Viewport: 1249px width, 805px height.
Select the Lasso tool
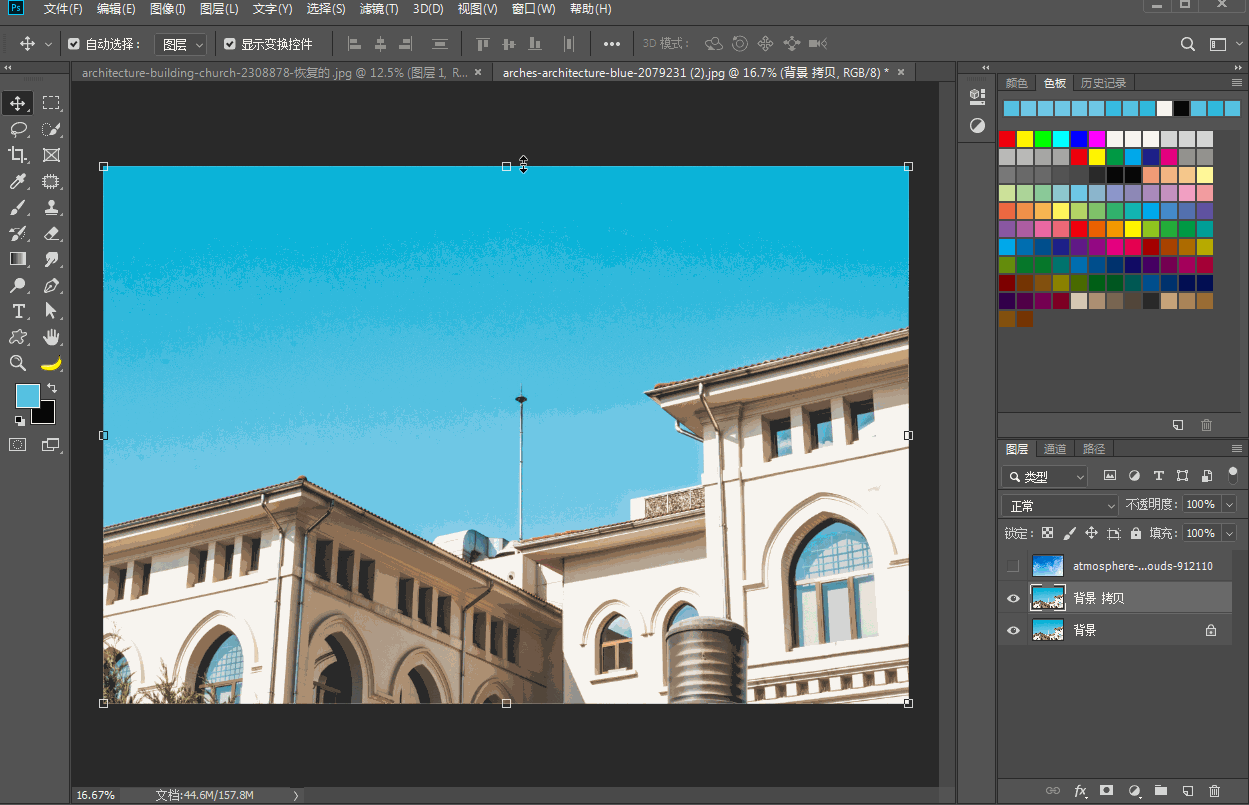pos(18,129)
